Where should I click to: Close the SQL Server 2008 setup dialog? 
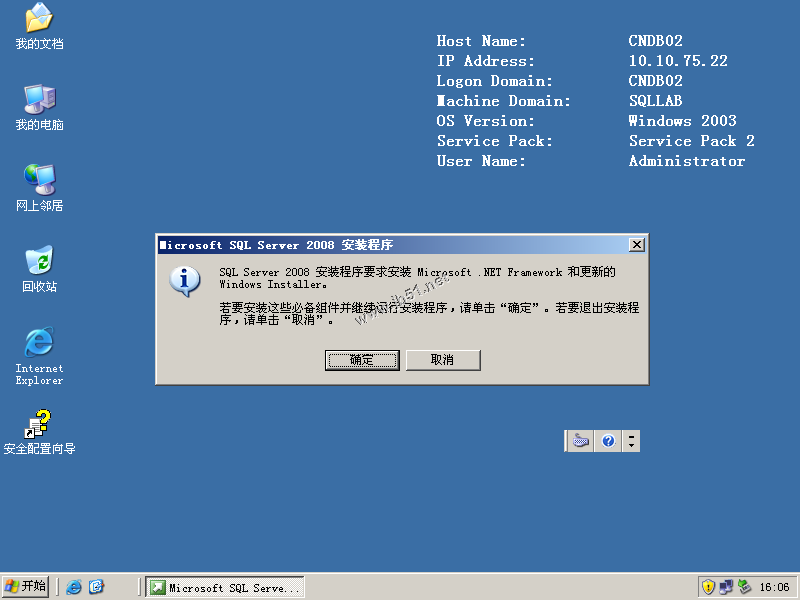tap(637, 245)
